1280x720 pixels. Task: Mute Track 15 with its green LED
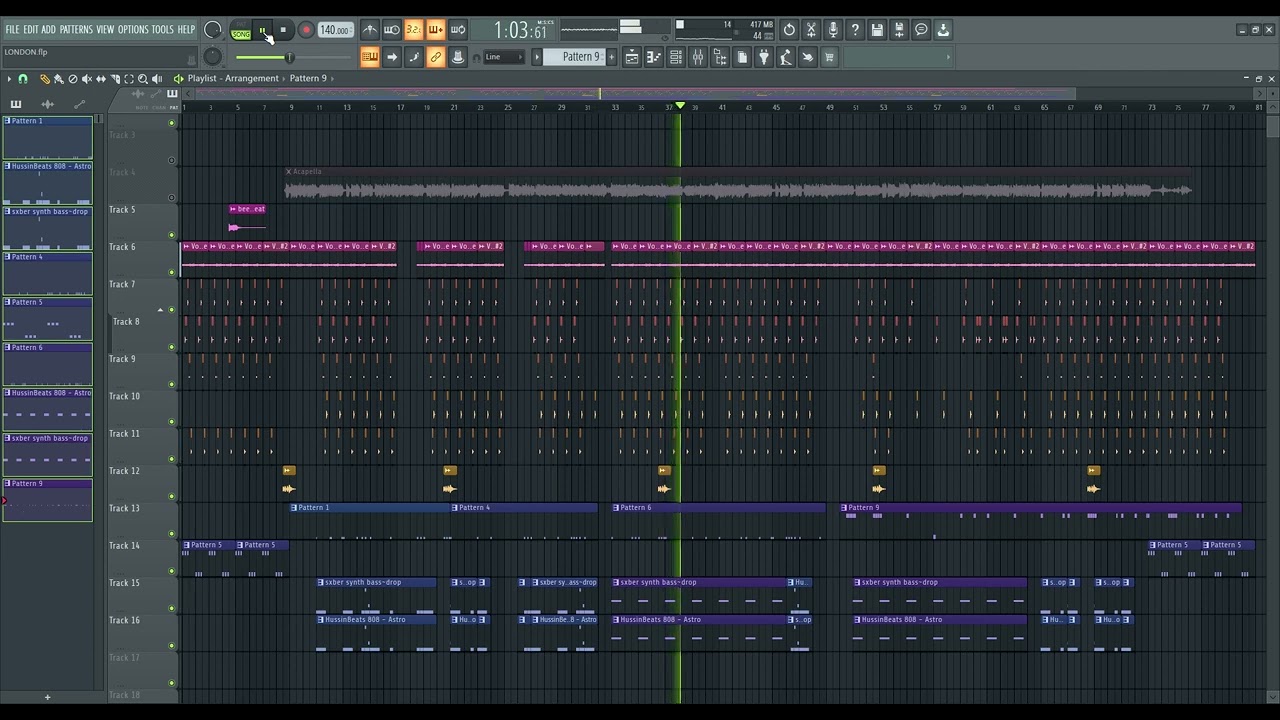[171, 608]
